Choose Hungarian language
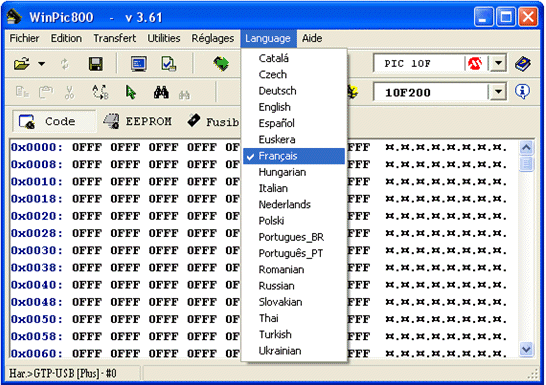The image size is (546, 385). (x=294, y=172)
